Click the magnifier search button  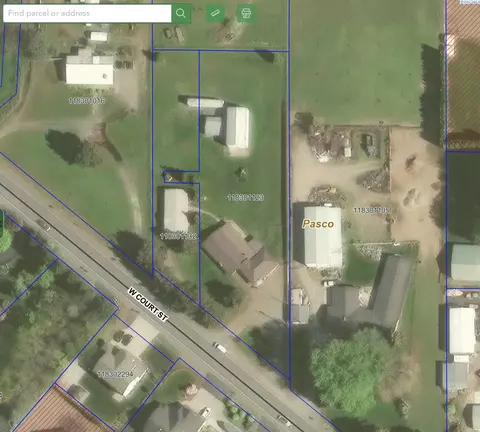click(x=181, y=13)
